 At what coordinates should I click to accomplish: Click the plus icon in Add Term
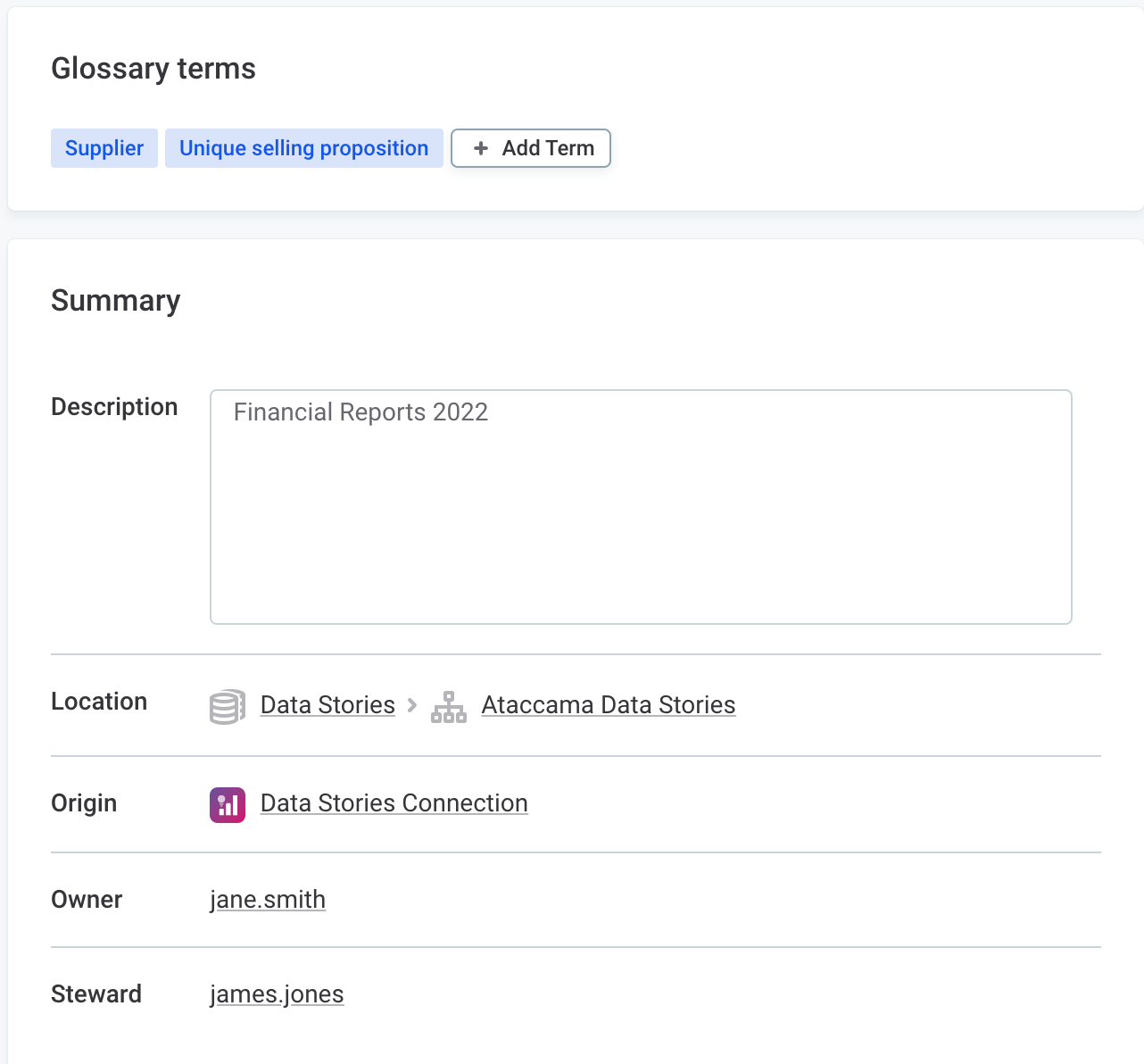(481, 148)
